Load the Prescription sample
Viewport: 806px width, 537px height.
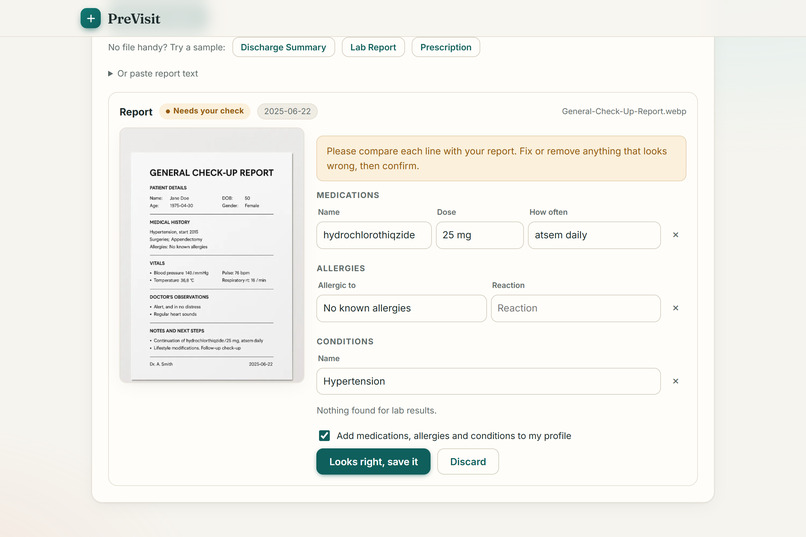coord(446,47)
